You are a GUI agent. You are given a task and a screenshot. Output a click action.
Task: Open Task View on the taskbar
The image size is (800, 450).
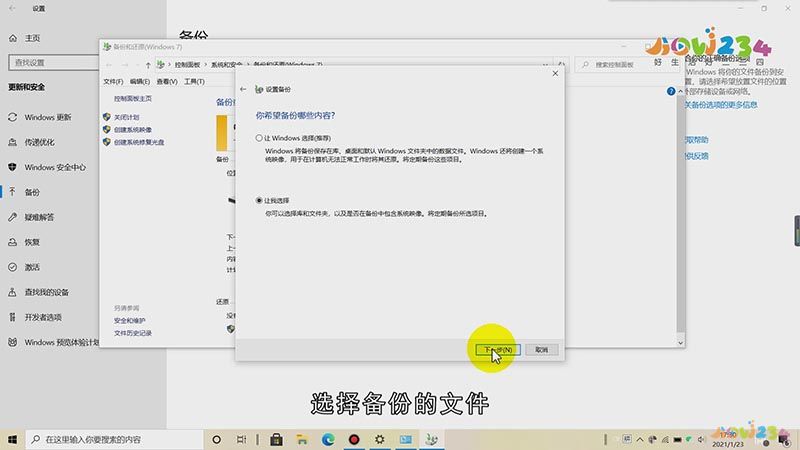pos(241,439)
